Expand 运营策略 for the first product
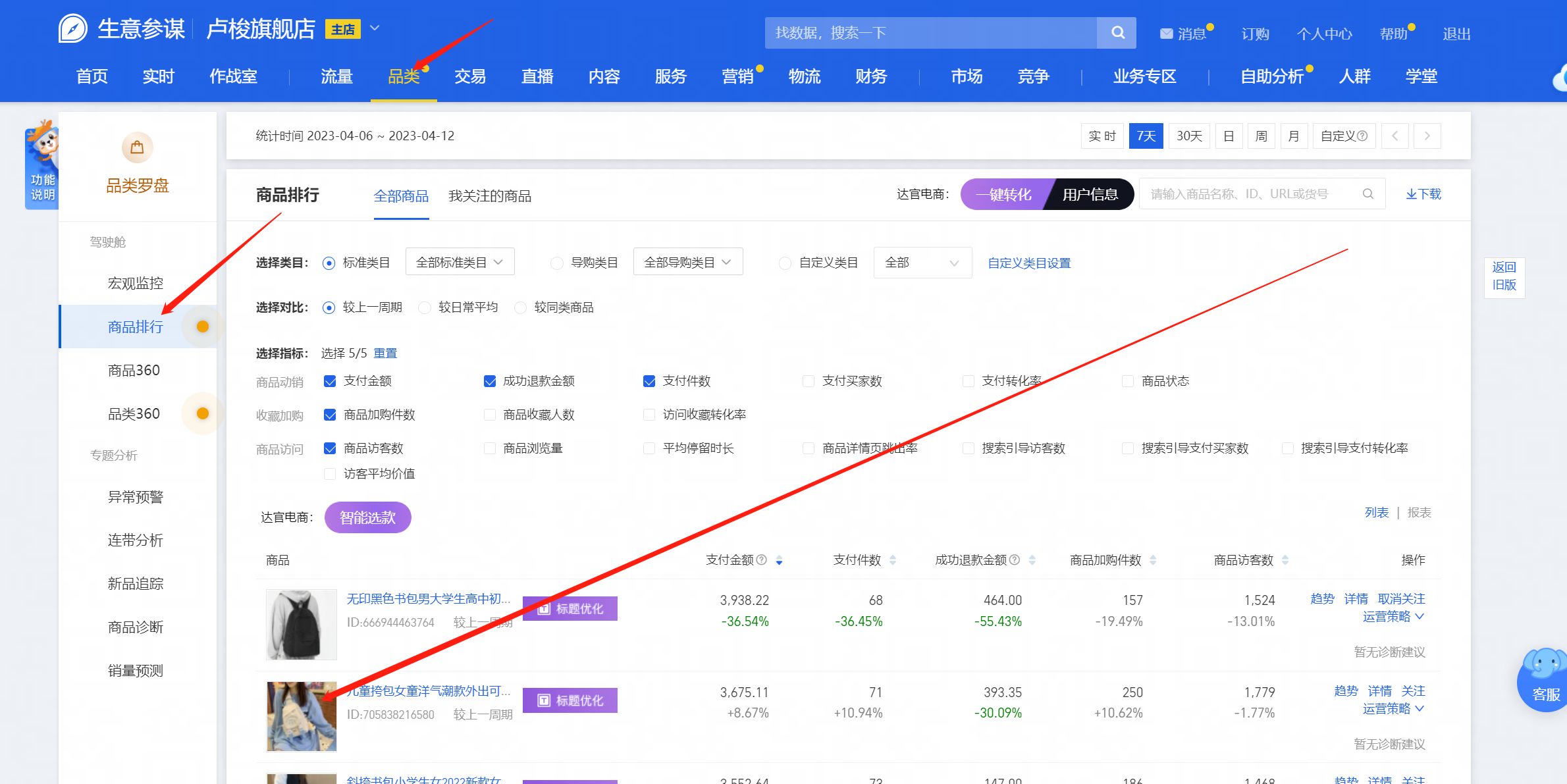The height and width of the screenshot is (784, 1567). tap(1393, 617)
